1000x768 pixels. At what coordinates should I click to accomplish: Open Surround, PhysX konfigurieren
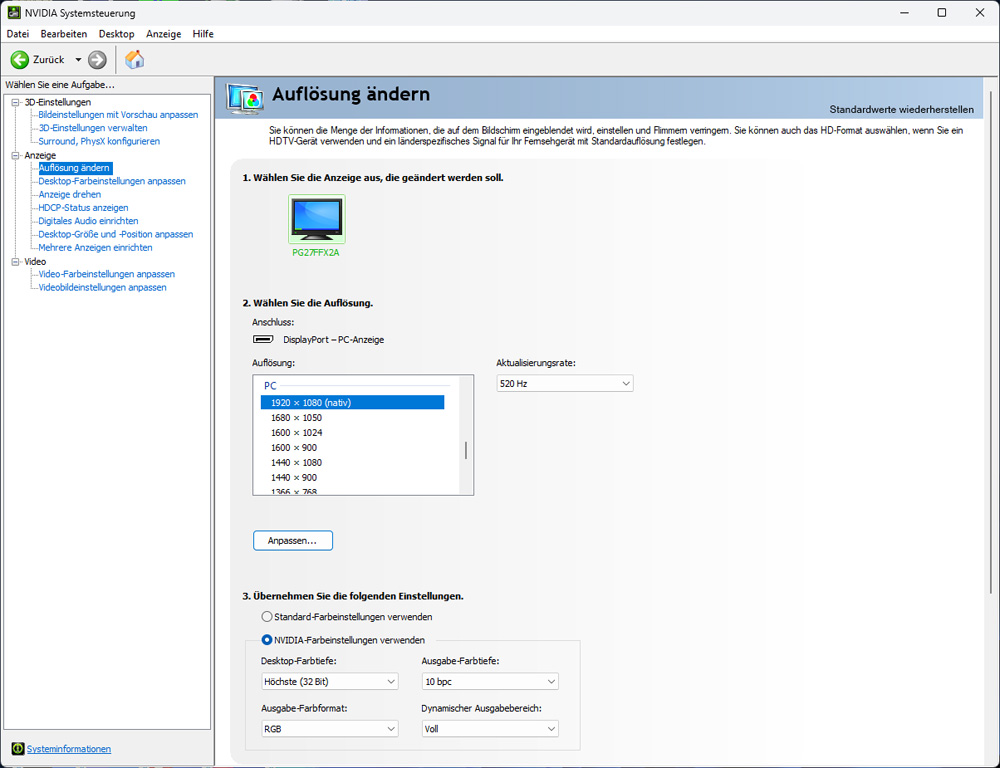[99, 142]
